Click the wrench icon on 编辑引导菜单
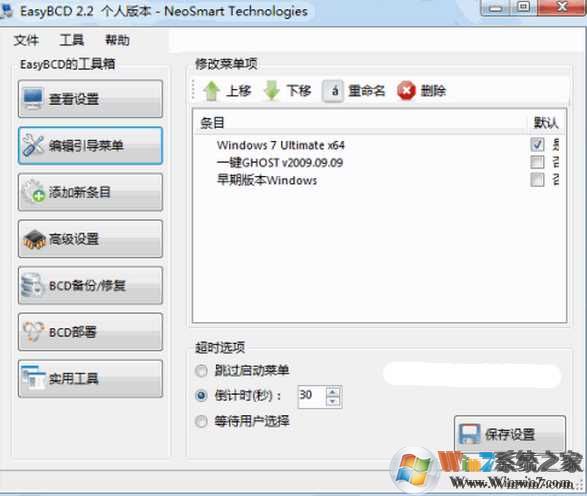Image resolution: width=587 pixels, height=496 pixels. pos(33,145)
